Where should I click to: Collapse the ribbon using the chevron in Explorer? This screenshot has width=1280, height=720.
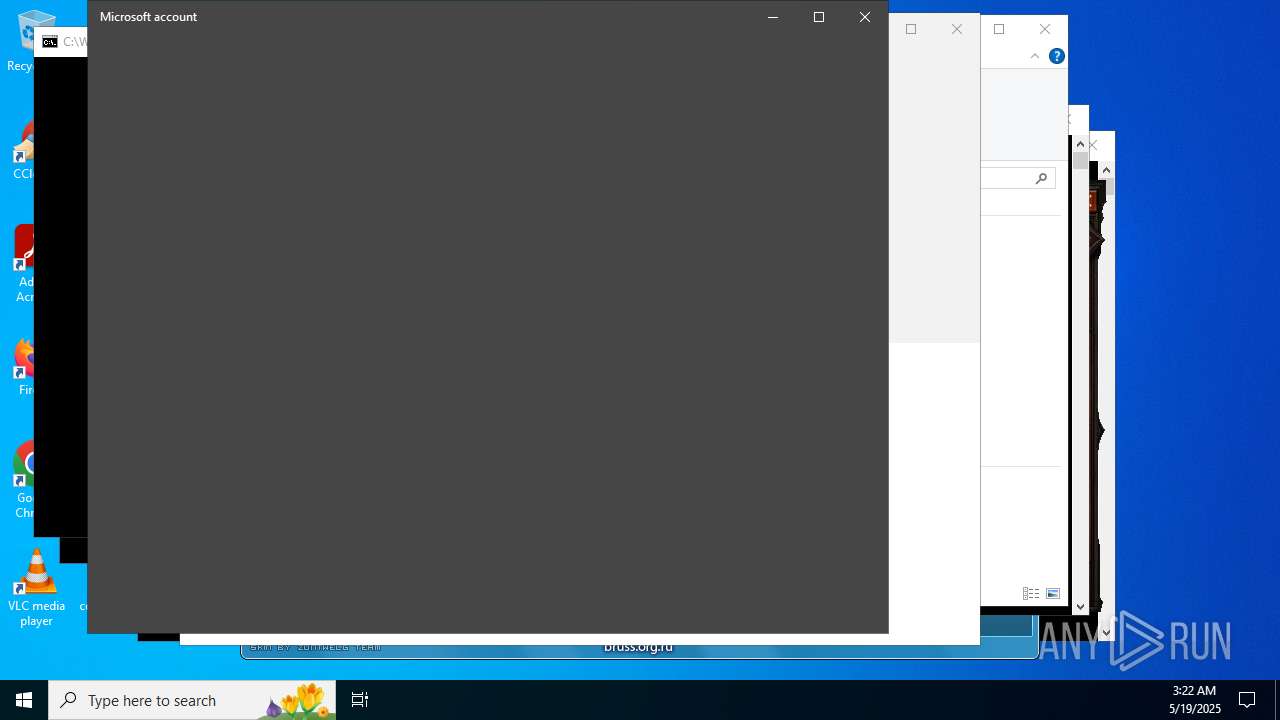tap(1034, 56)
